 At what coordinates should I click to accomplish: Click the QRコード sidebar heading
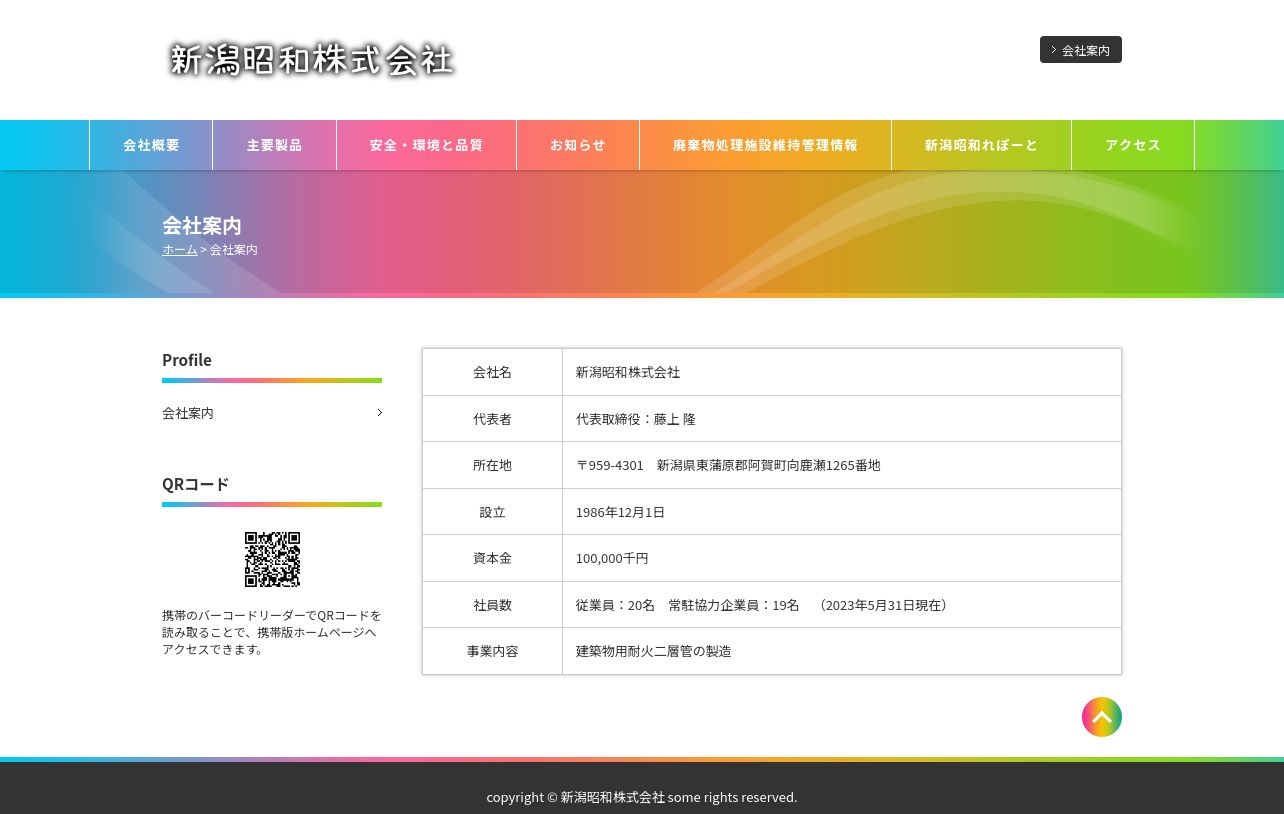(x=196, y=484)
